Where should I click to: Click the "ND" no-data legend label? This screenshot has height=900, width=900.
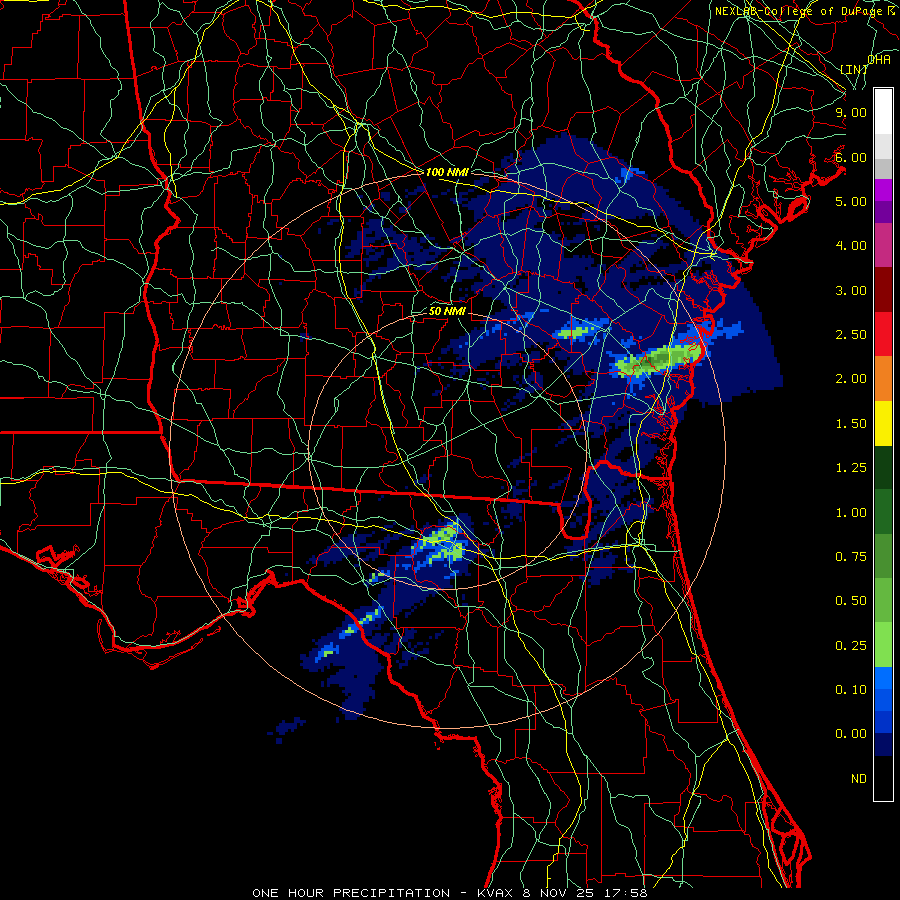tap(859, 779)
